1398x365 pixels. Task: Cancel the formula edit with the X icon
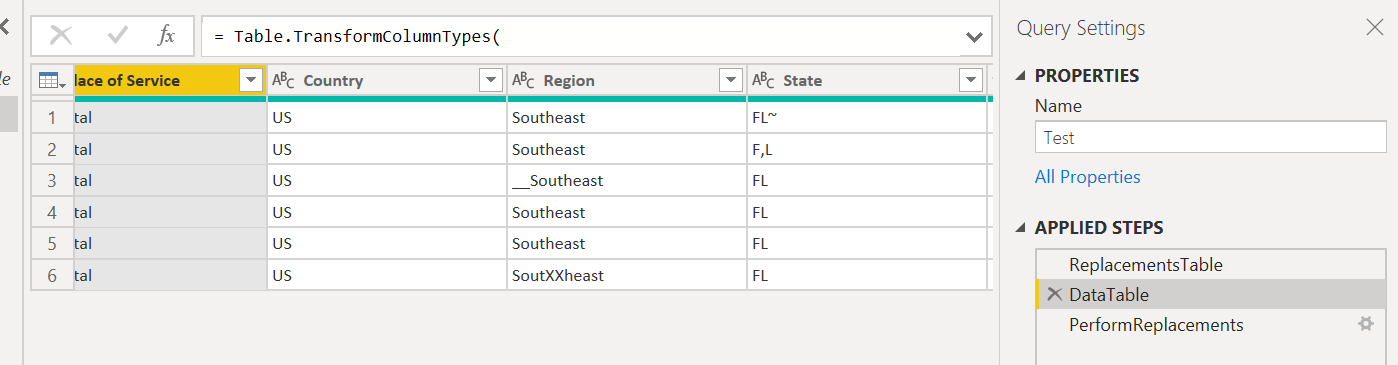tap(61, 35)
